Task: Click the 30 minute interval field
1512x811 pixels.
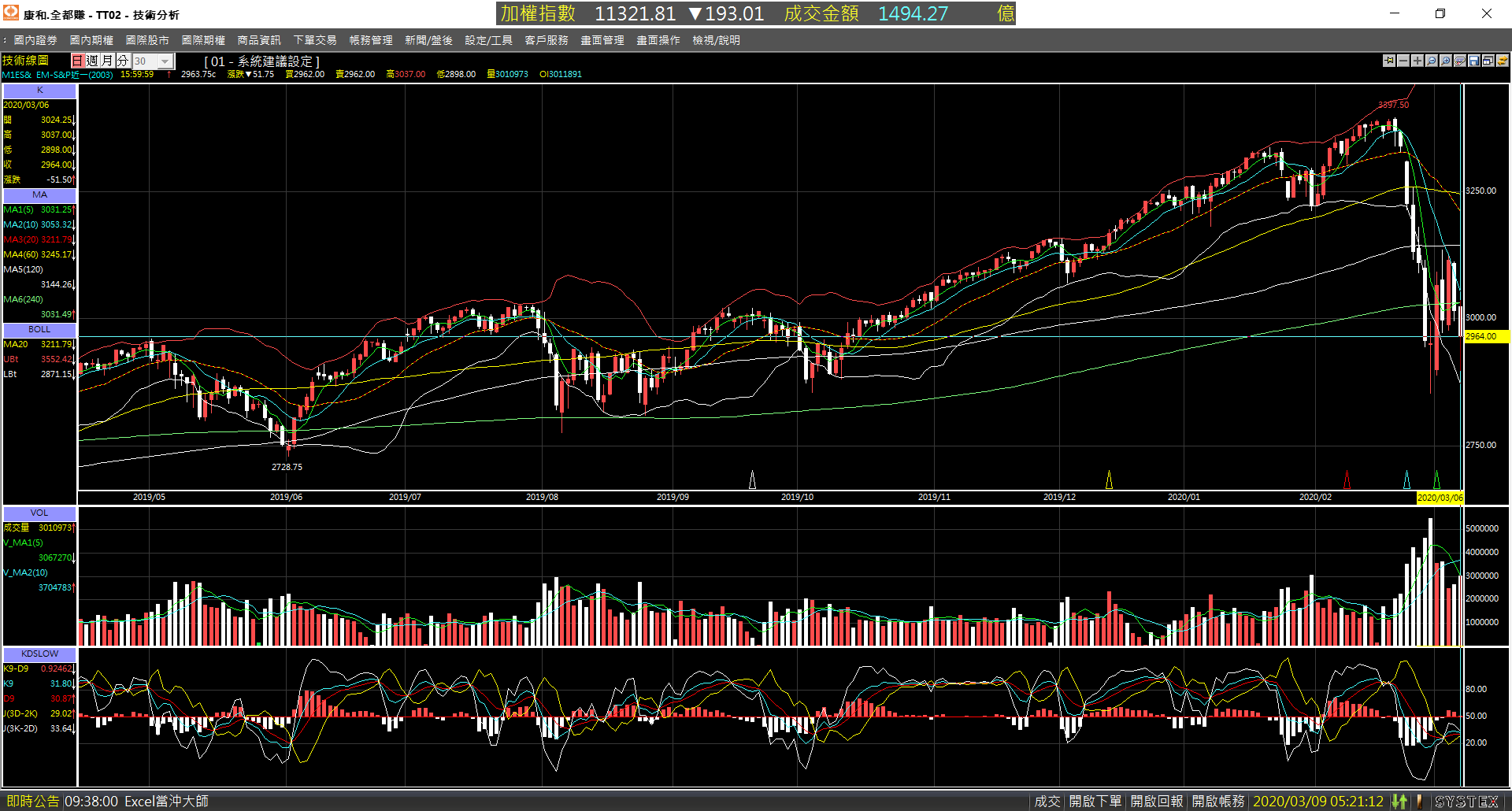Action: pos(145,61)
